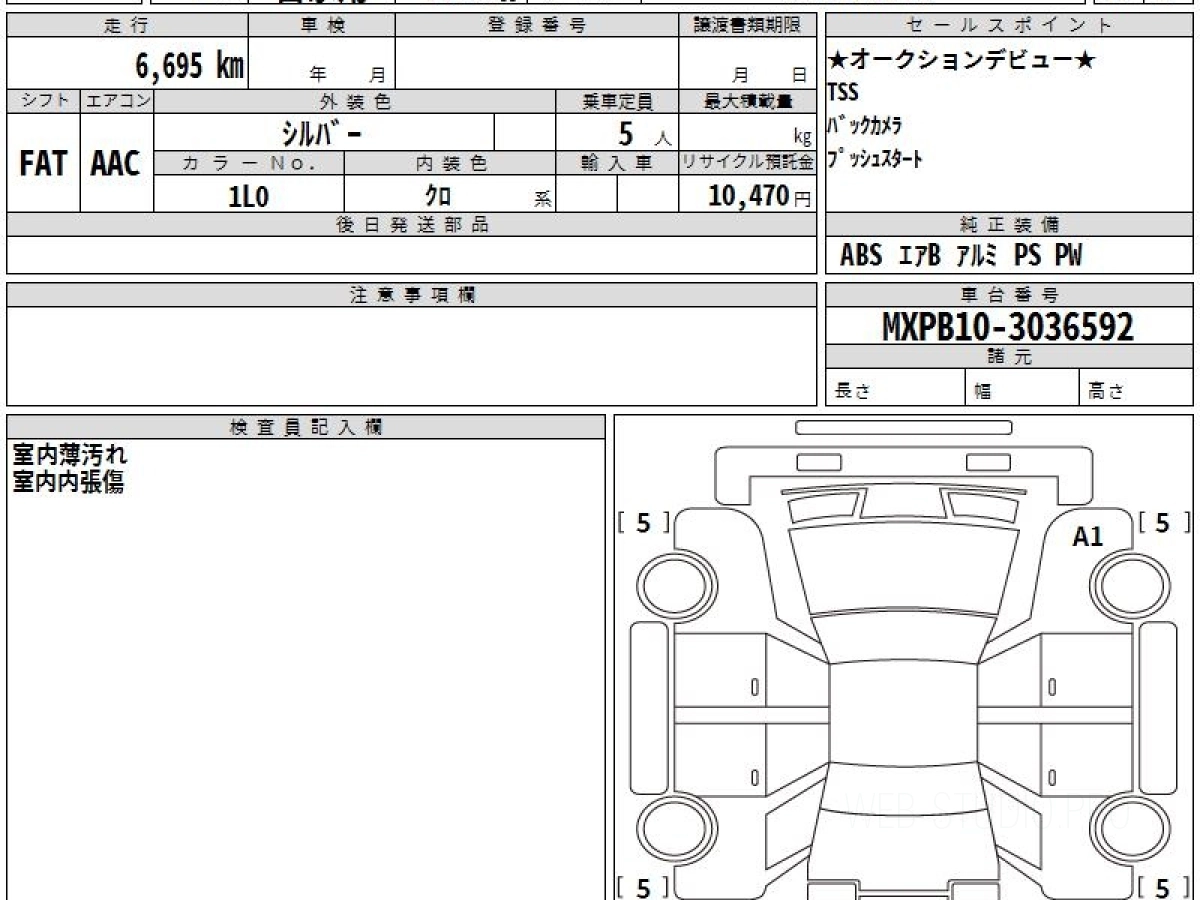Select the バックカメラ sales point line
Image resolution: width=1200 pixels, height=900 pixels.
pos(865,125)
